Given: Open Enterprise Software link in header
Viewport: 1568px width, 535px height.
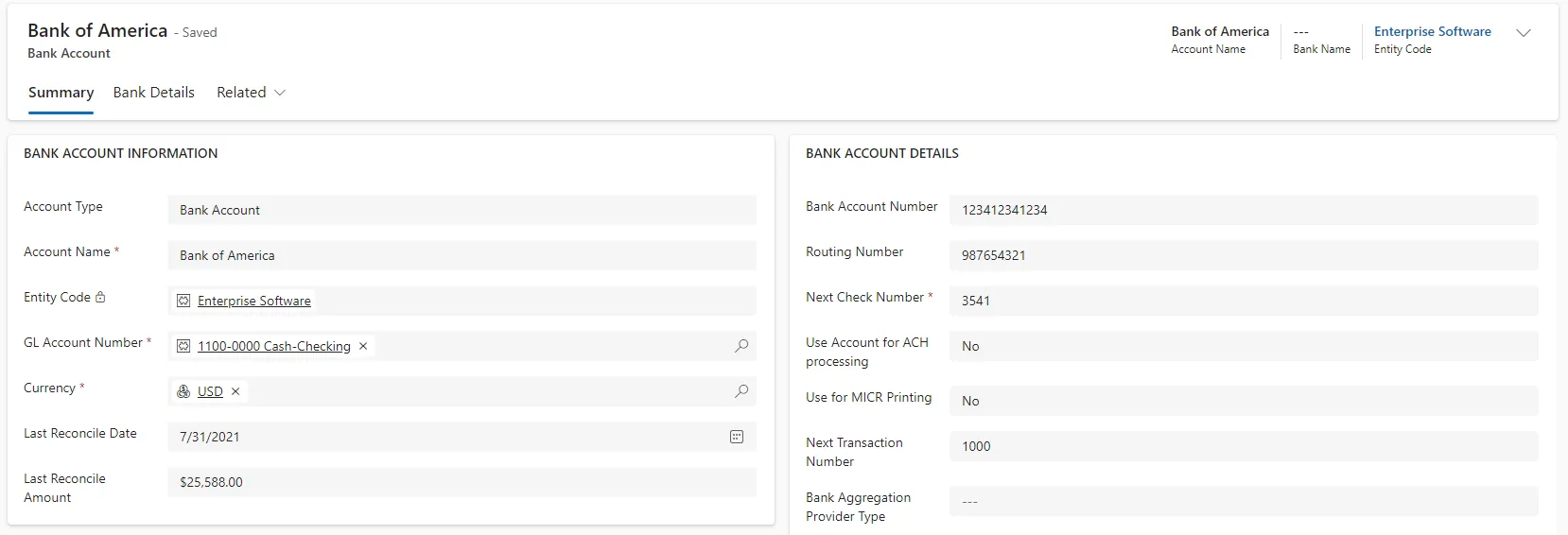Looking at the screenshot, I should click(1432, 31).
